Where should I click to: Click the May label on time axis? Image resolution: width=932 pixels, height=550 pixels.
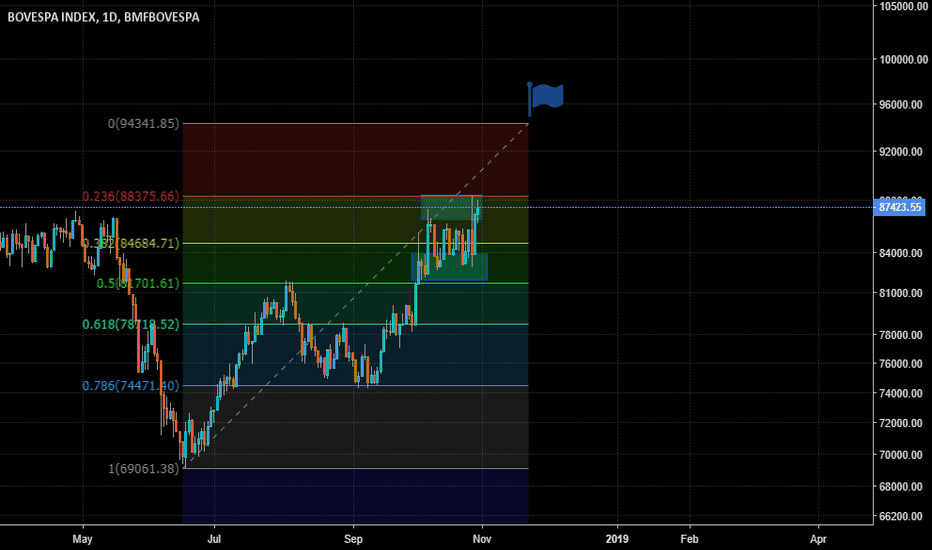(x=82, y=539)
